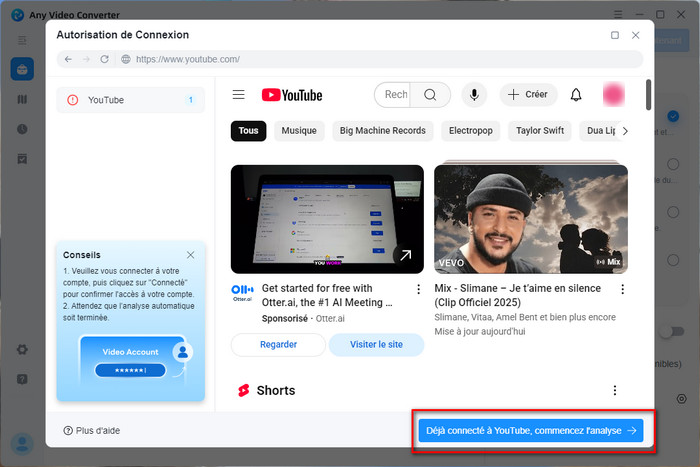
Task: Click the Regarder button
Action: [278, 344]
